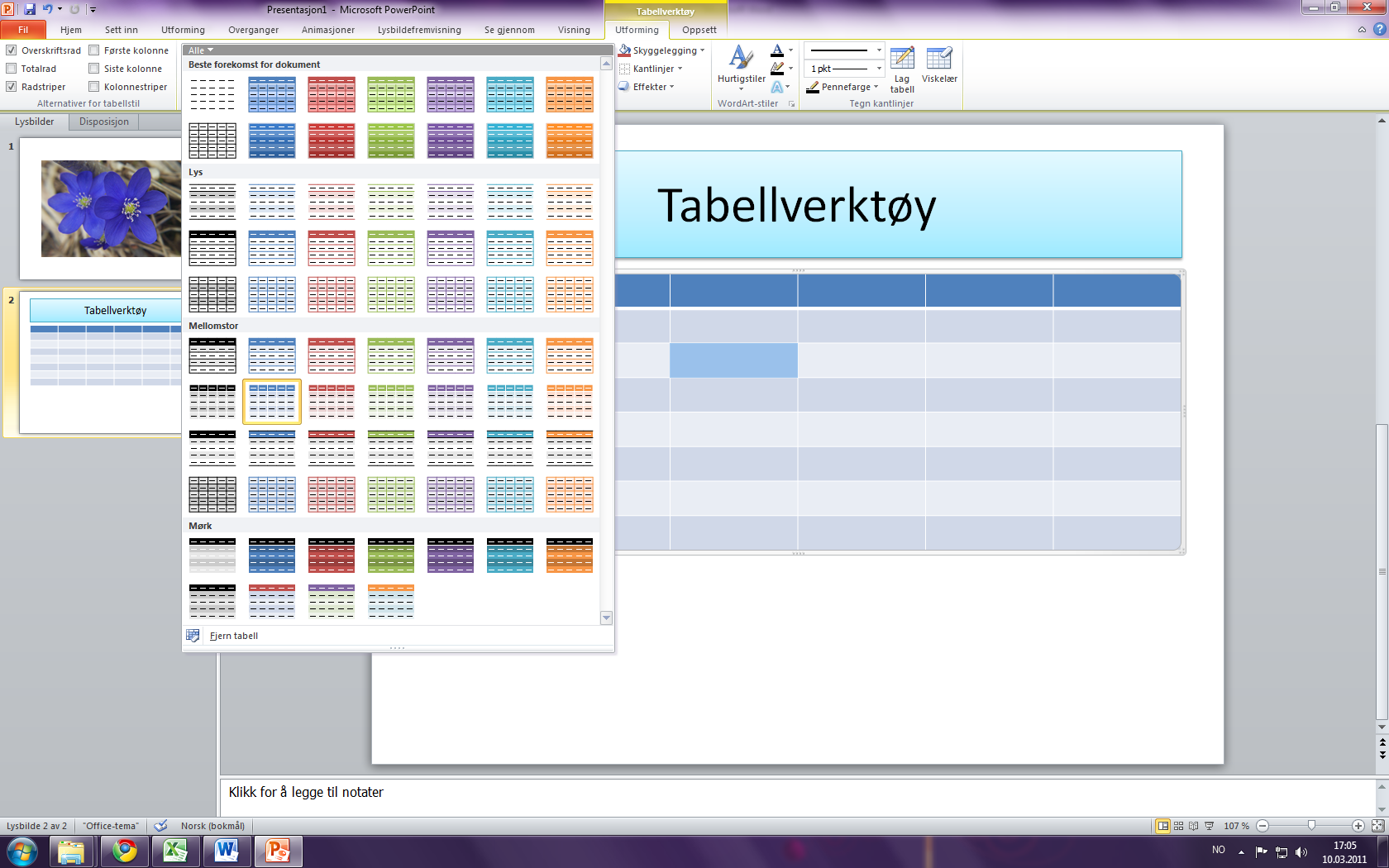The image size is (1389, 868).
Task: Switch to Reading view icon
Action: click(x=1194, y=826)
